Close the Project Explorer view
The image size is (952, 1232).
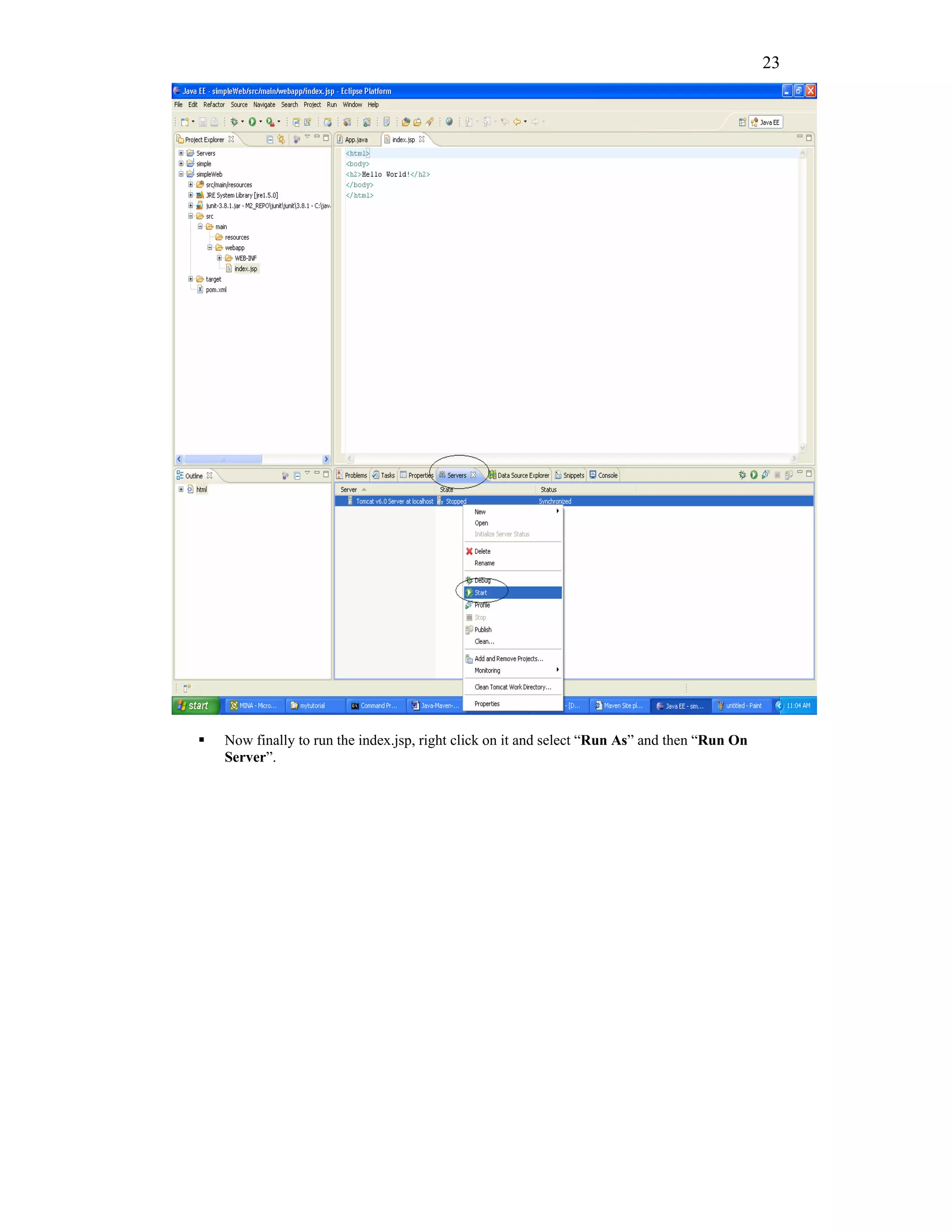231,139
